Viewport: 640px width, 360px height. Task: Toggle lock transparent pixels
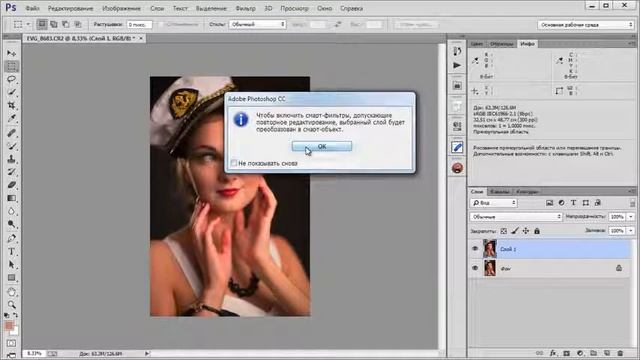(x=504, y=231)
